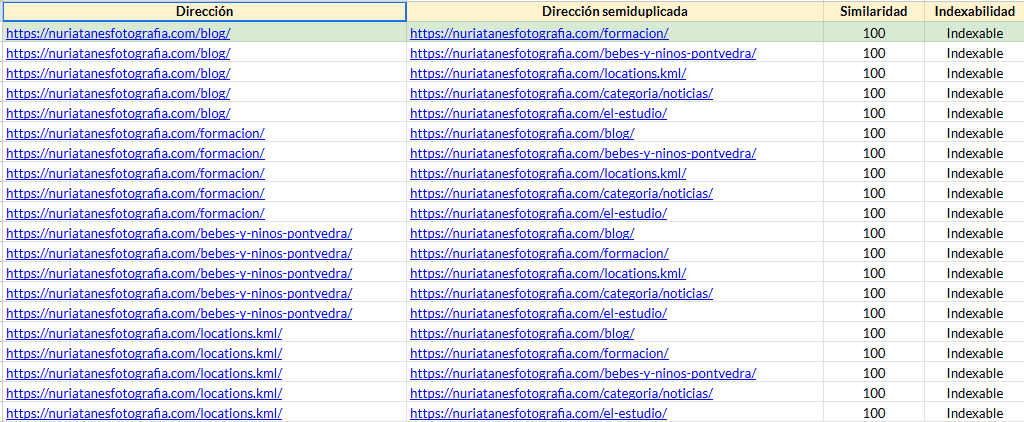
Task: Select the Indexable cell in the last row
Action: tap(974, 413)
